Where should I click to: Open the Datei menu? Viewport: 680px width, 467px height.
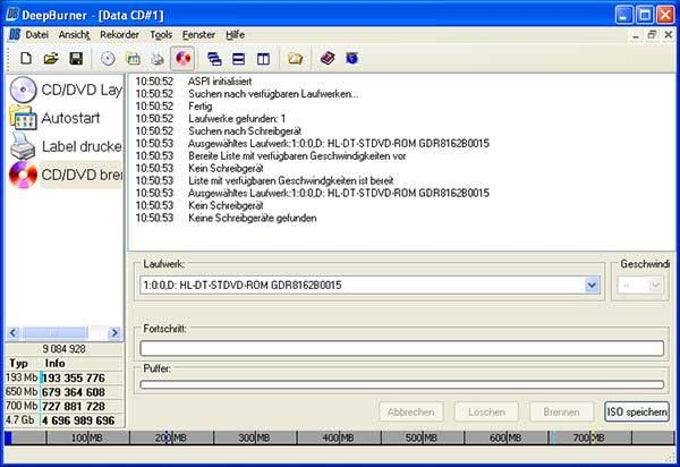click(37, 35)
